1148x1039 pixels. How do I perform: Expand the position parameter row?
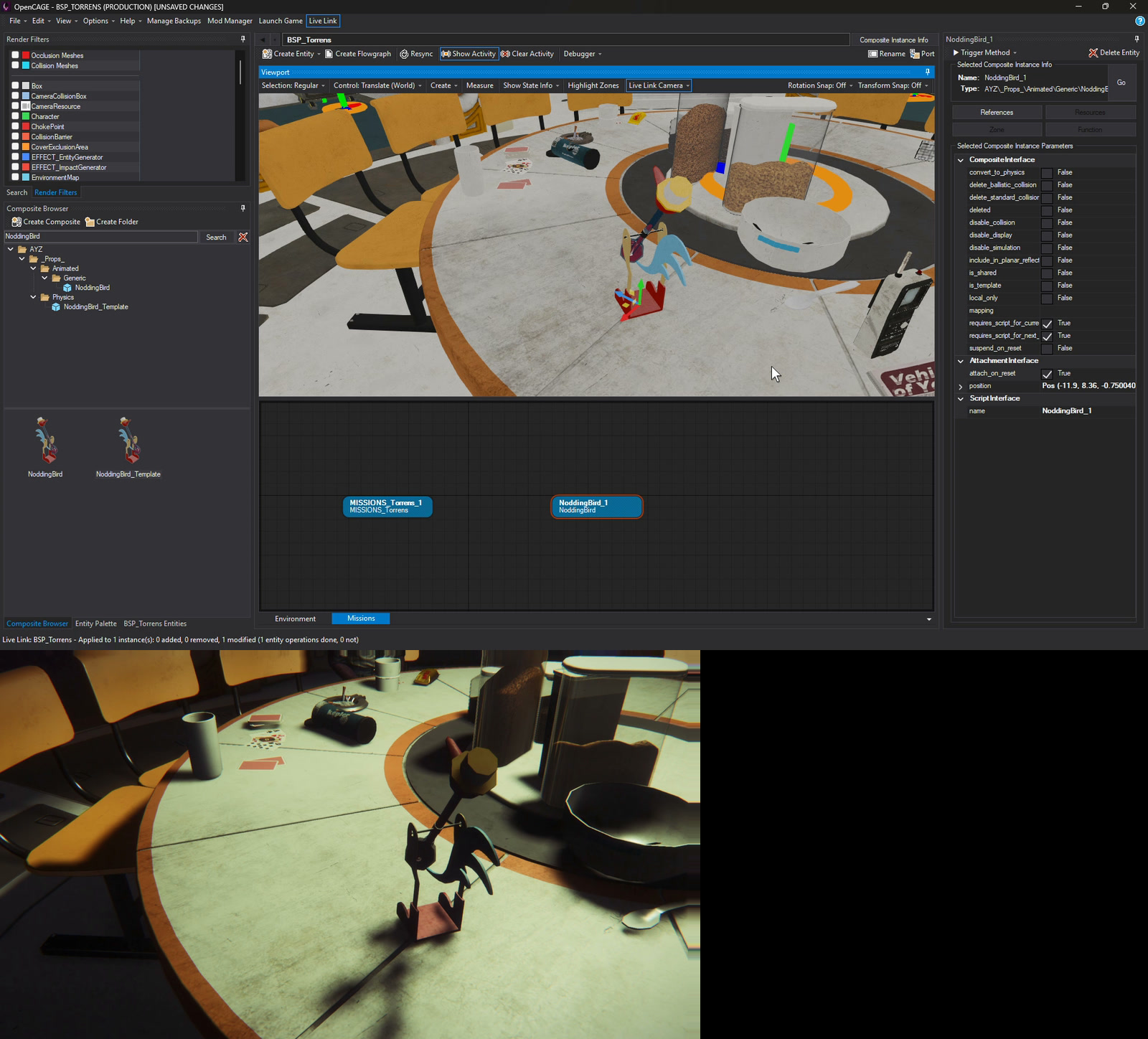point(961,387)
